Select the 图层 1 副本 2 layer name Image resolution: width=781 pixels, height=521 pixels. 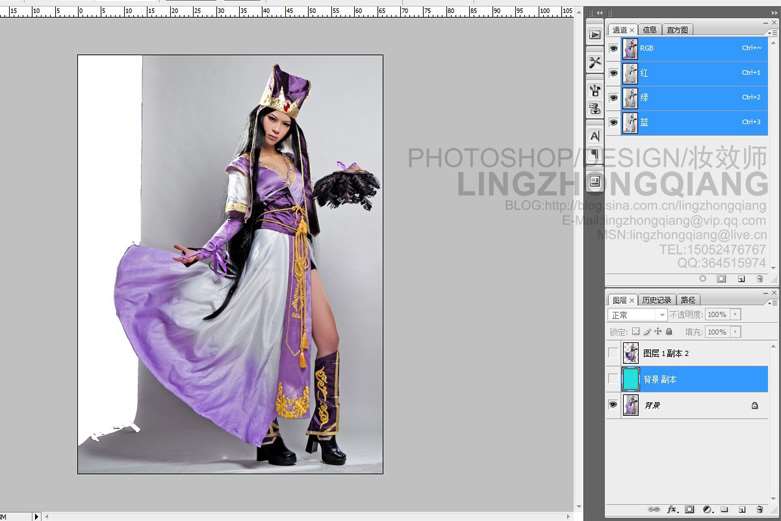[666, 353]
